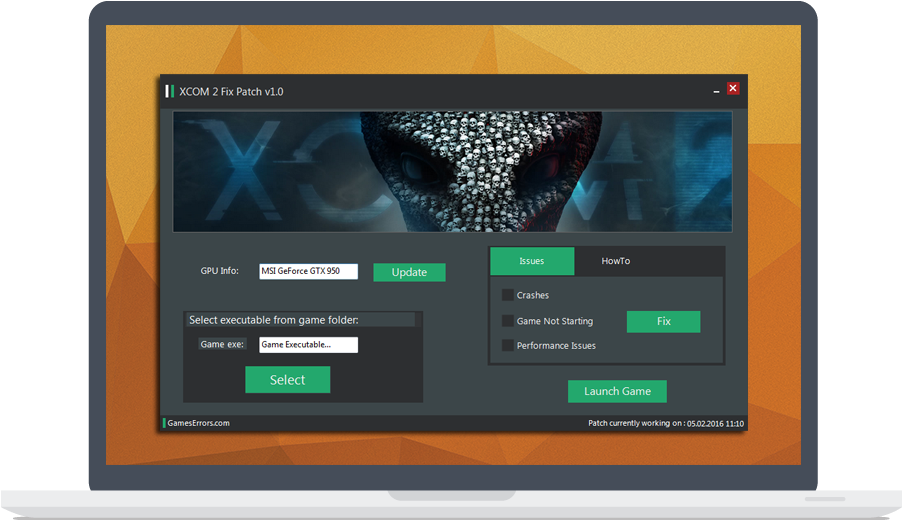Launch the game with Launch Game button

[x=617, y=391]
